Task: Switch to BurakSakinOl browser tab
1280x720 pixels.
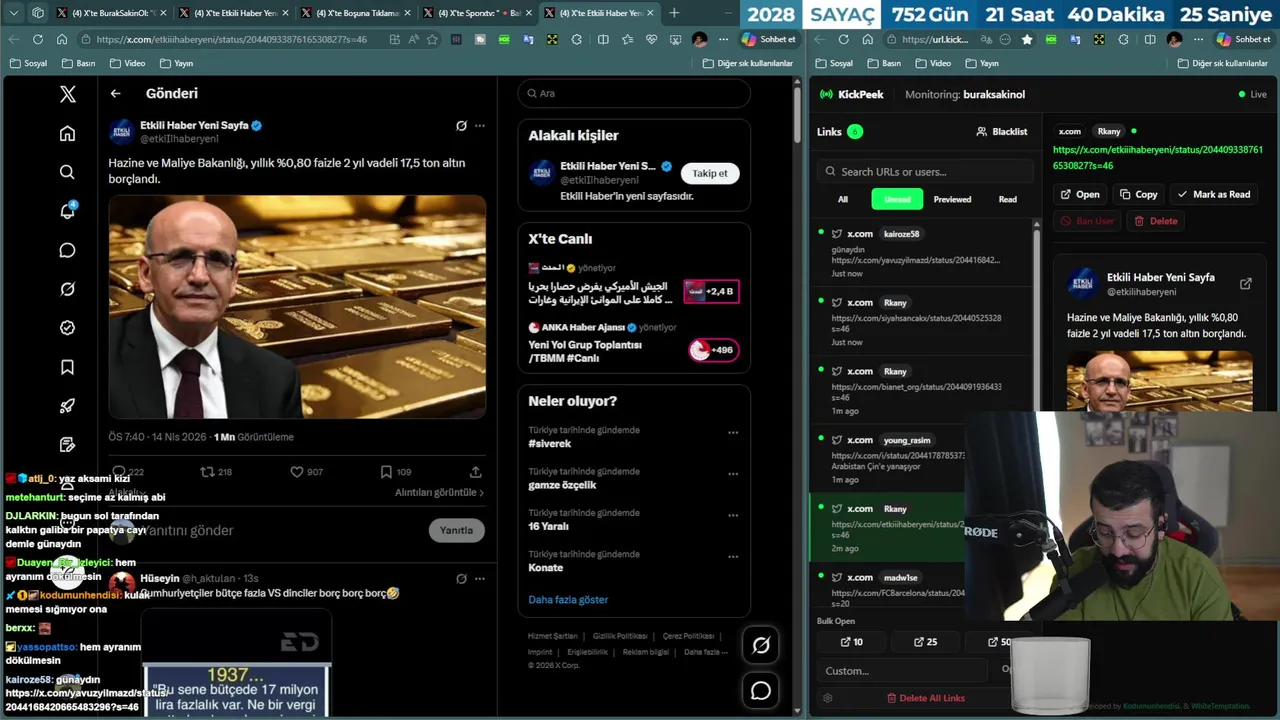Action: click(x=113, y=13)
